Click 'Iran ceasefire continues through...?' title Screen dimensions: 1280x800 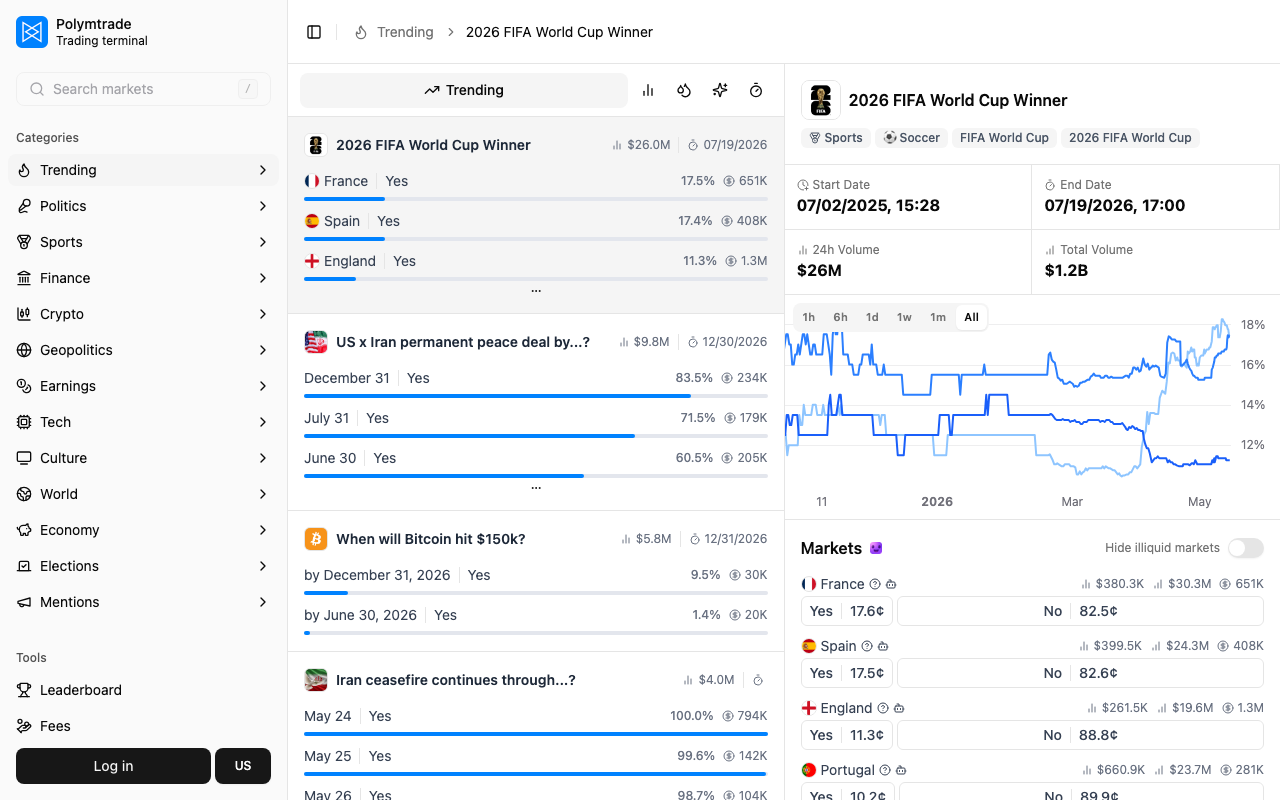click(456, 680)
